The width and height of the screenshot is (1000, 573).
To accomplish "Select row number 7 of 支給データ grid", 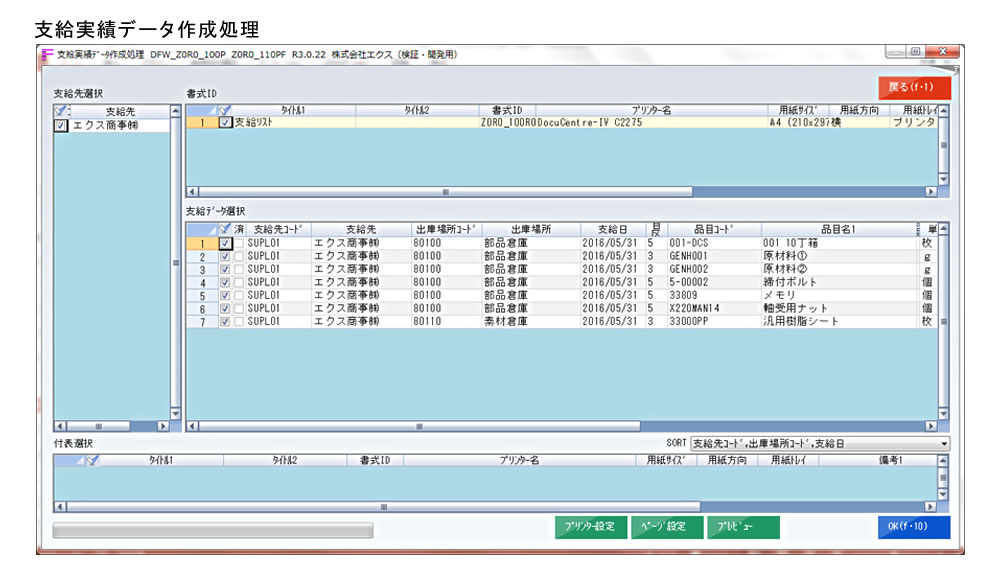I will 202,322.
